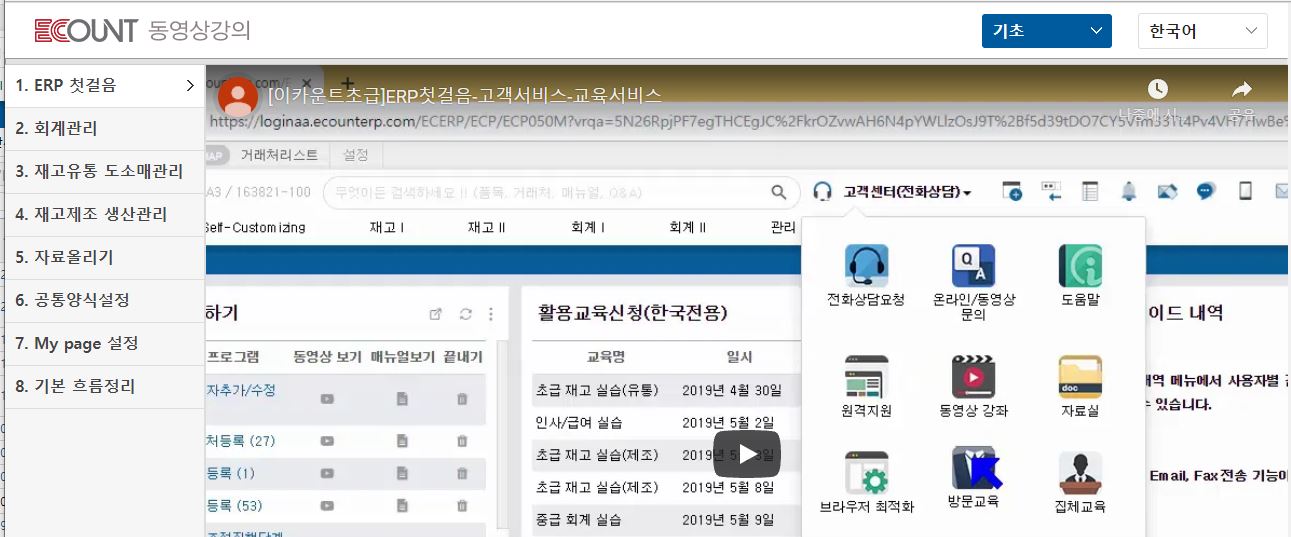Click the panel three-dot more icon

[x=491, y=314]
